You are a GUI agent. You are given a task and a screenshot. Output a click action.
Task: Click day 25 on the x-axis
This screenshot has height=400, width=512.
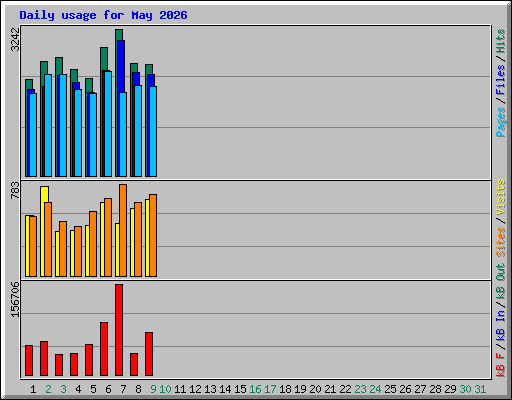[390, 389]
